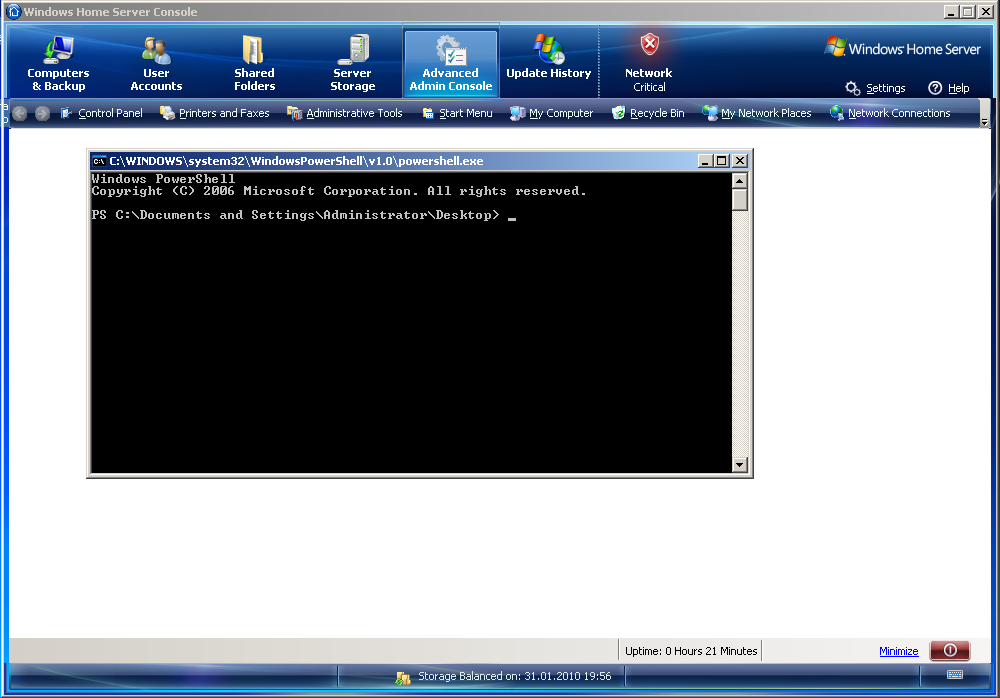1000x698 pixels.
Task: Click the PowerShell scrollbar up arrow
Action: (x=739, y=181)
